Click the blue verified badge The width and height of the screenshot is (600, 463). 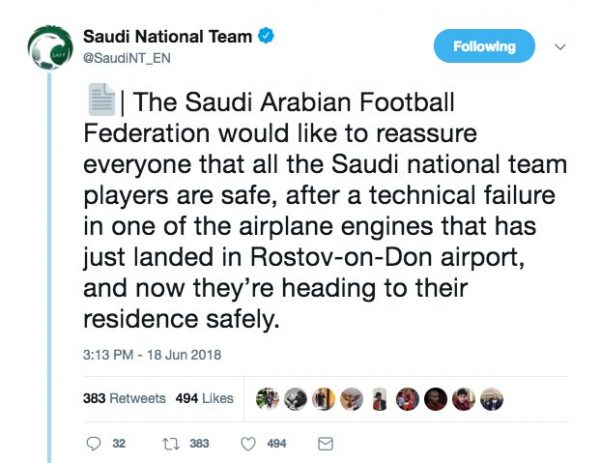pyautogui.click(x=267, y=37)
